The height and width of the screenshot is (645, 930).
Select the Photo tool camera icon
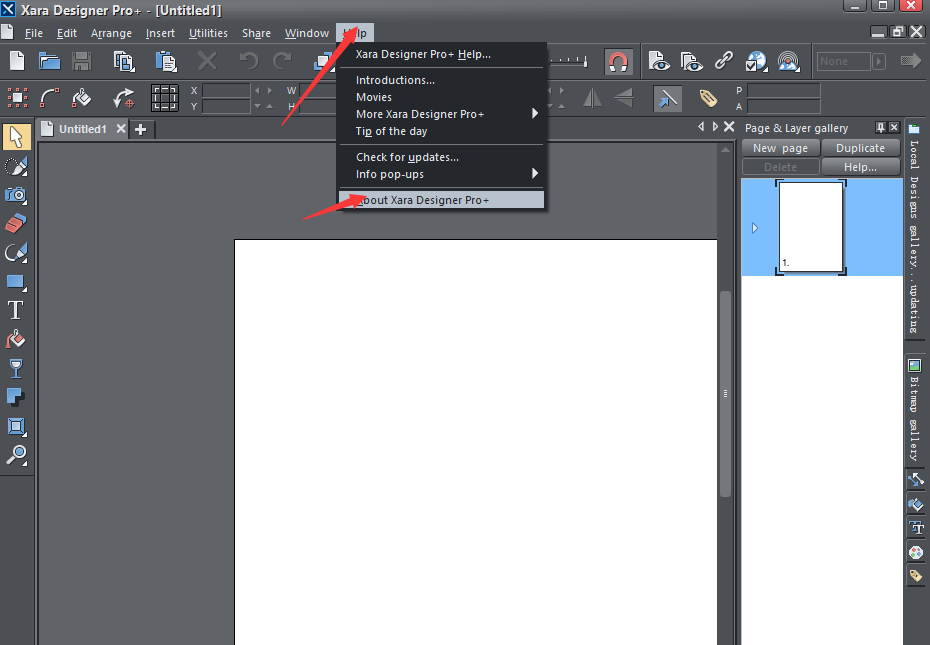point(16,195)
